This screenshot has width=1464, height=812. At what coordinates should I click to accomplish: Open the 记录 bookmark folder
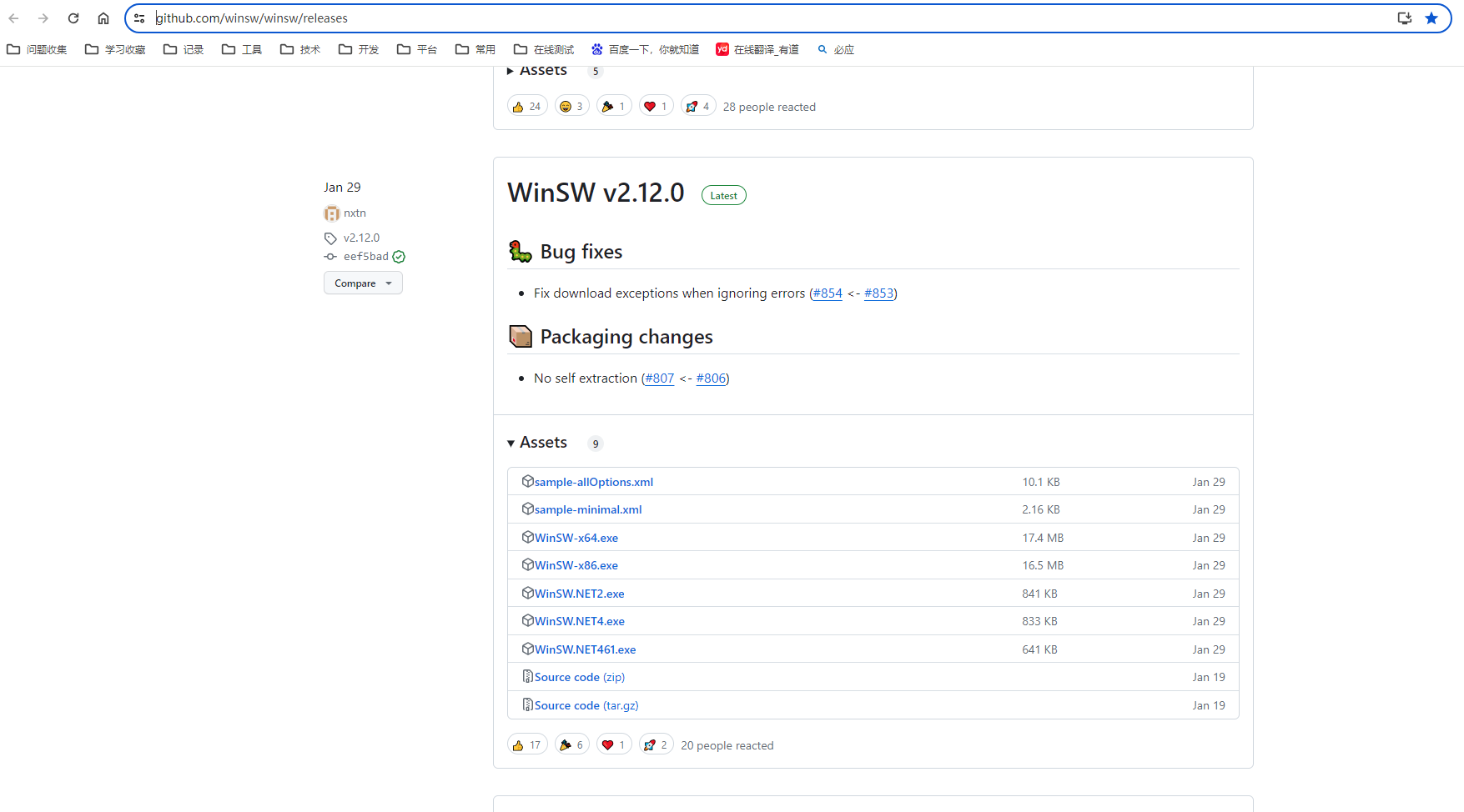pos(184,50)
